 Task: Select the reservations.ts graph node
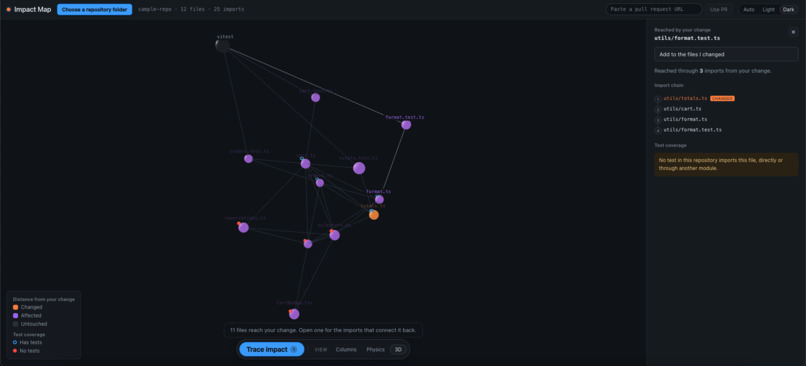coord(244,227)
